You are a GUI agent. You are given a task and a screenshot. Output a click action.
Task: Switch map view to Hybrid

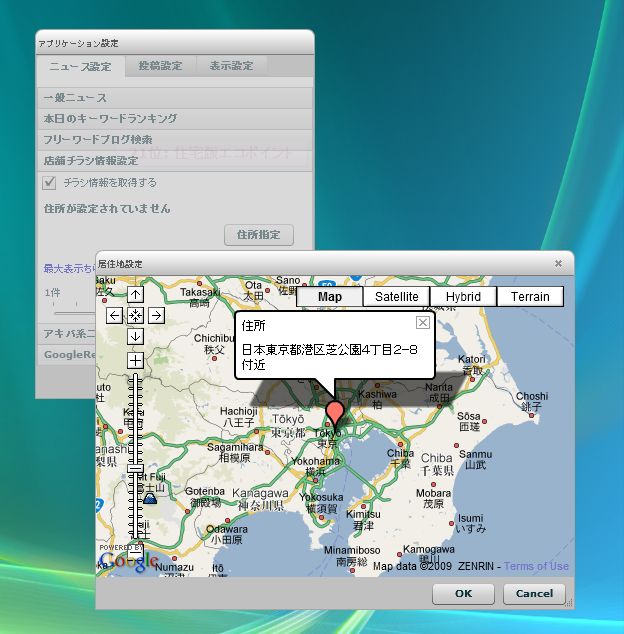[x=463, y=296]
